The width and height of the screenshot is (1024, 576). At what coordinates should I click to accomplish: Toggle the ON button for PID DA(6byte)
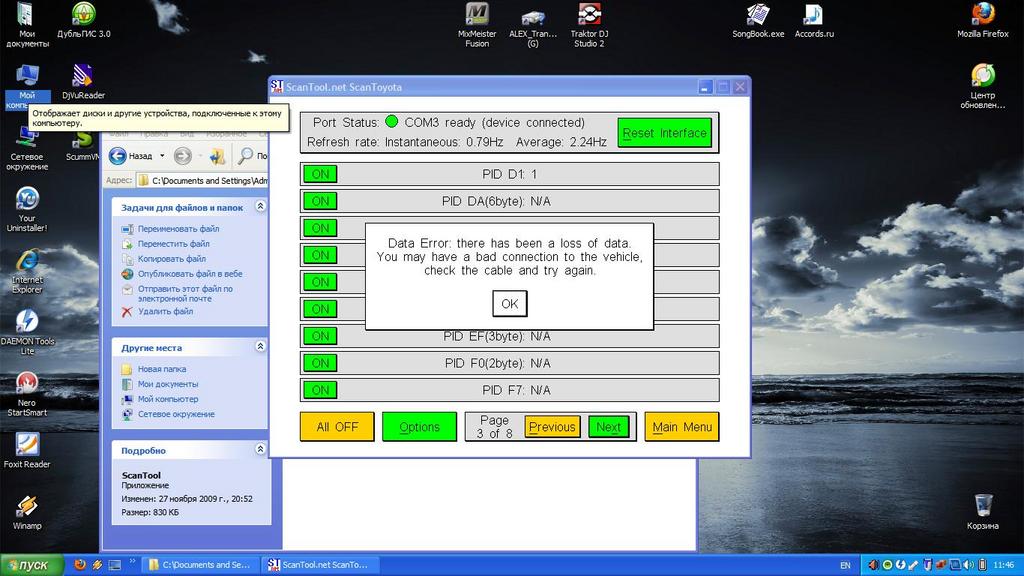click(x=320, y=201)
